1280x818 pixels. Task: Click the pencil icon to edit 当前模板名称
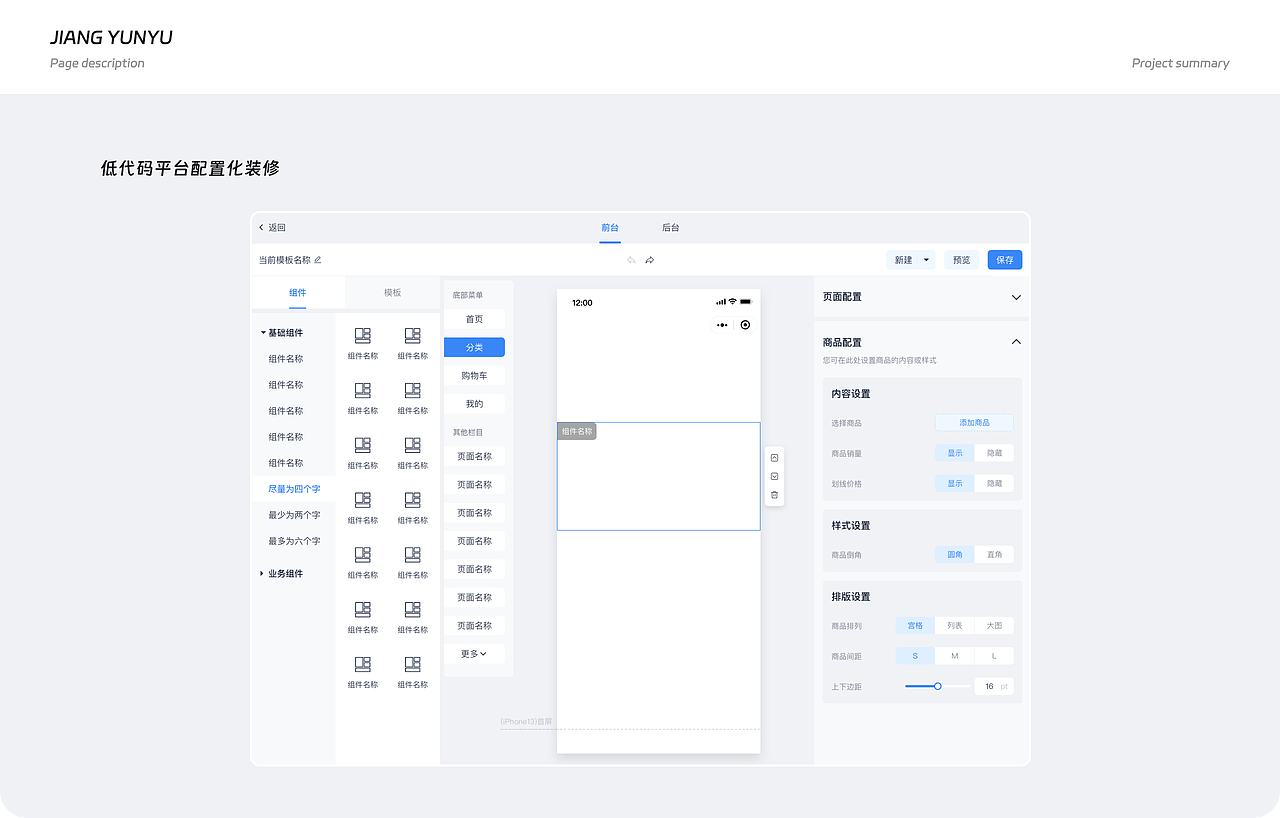[318, 259]
